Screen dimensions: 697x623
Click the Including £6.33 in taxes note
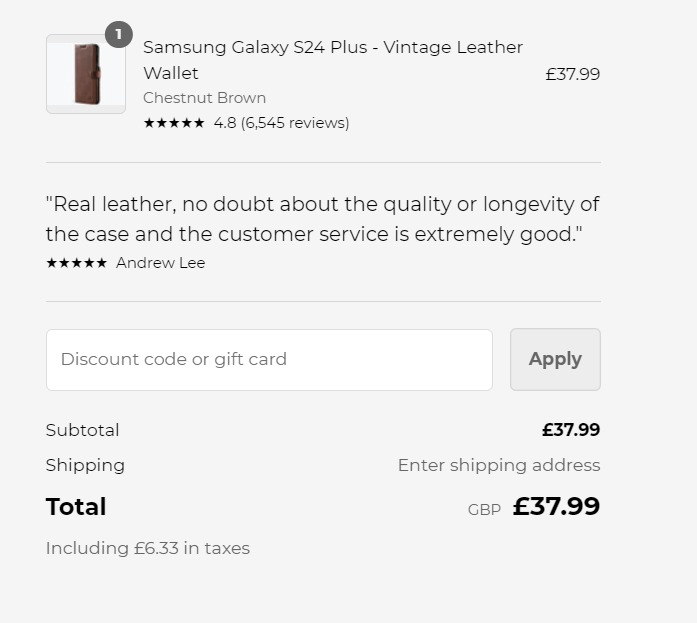[148, 548]
